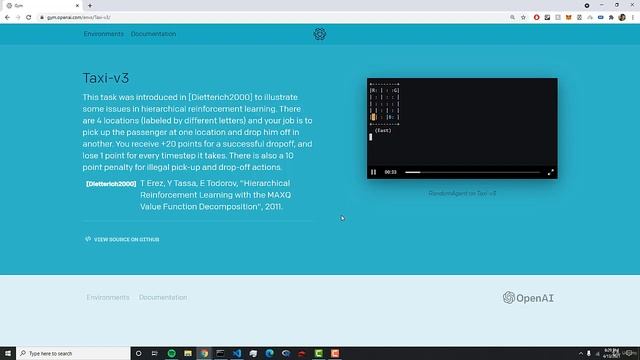Screen dimensions: 640x360
Task: Click the MetaMask fox extension icon
Action: (x=568, y=18)
